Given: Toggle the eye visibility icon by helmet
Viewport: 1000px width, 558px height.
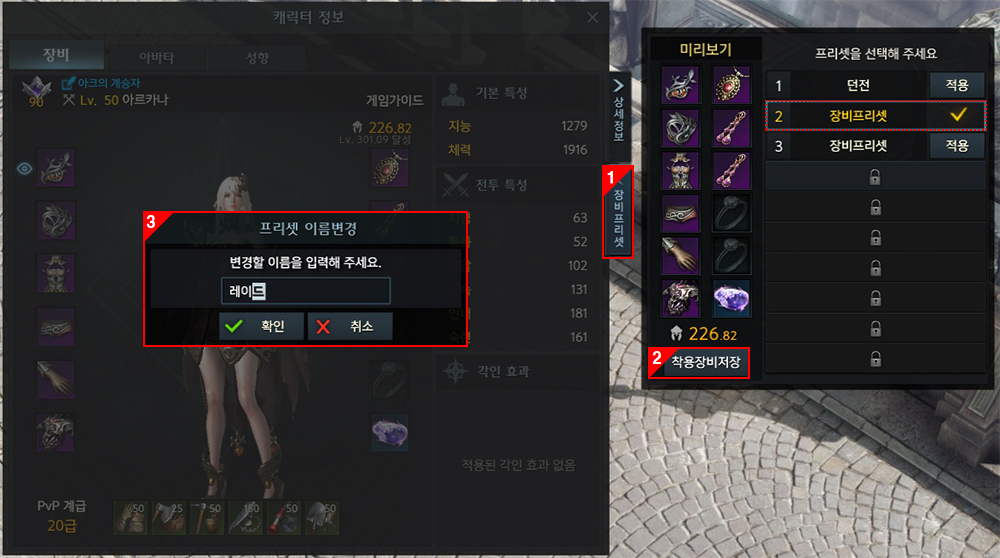Looking at the screenshot, I should (x=24, y=168).
